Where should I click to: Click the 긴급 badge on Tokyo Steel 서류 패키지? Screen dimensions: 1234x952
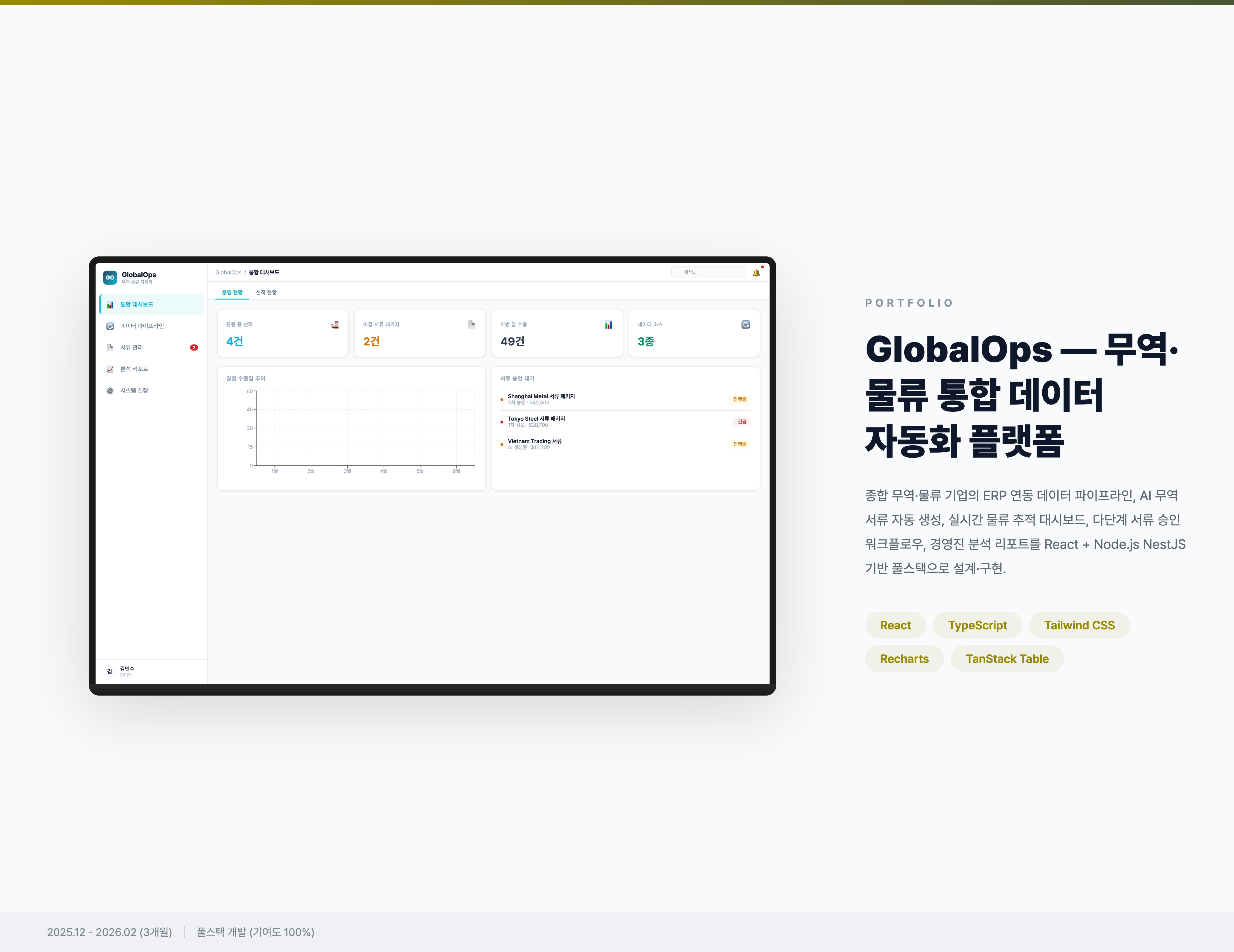point(742,422)
